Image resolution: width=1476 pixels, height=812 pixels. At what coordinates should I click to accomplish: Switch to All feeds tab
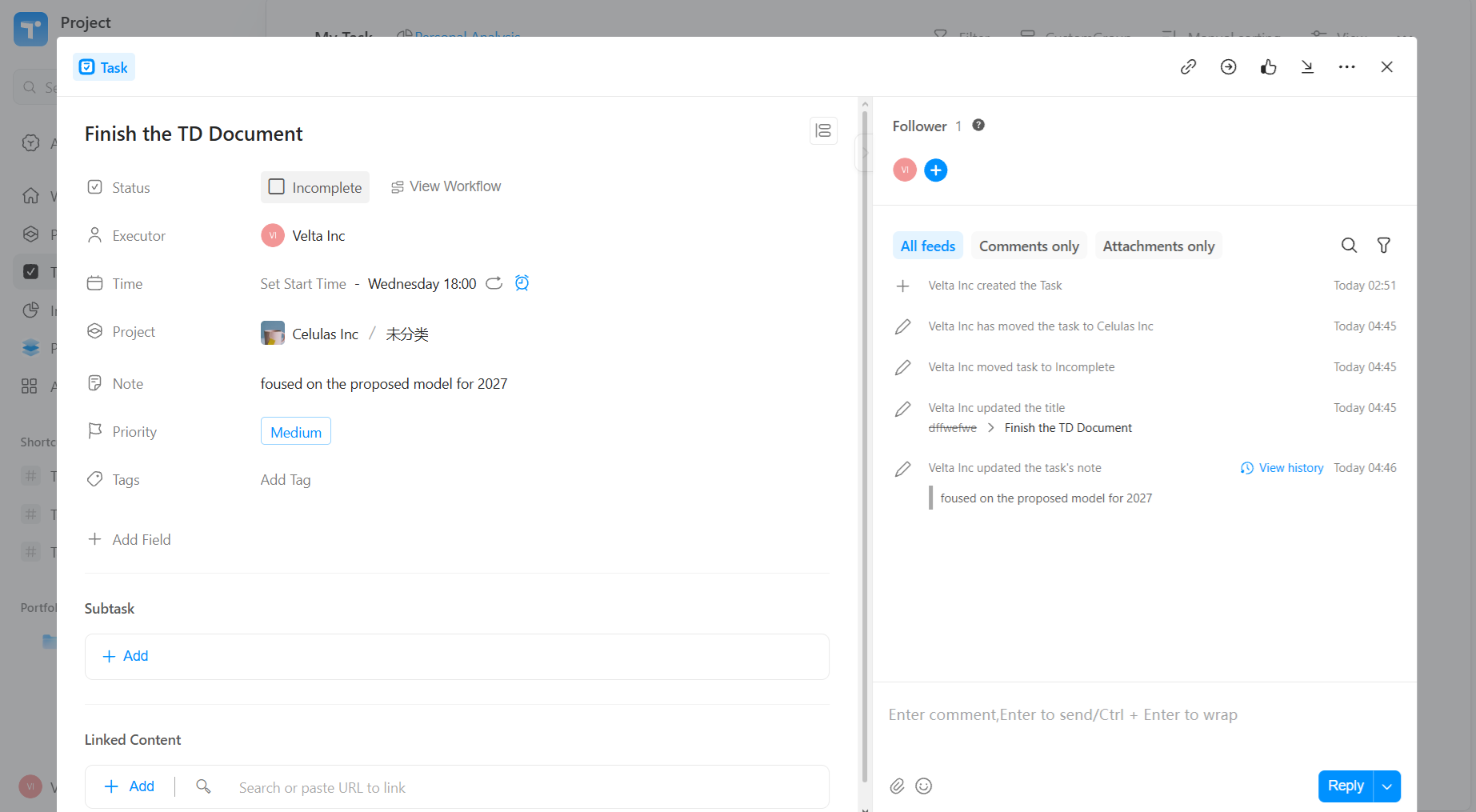pyautogui.click(x=928, y=246)
